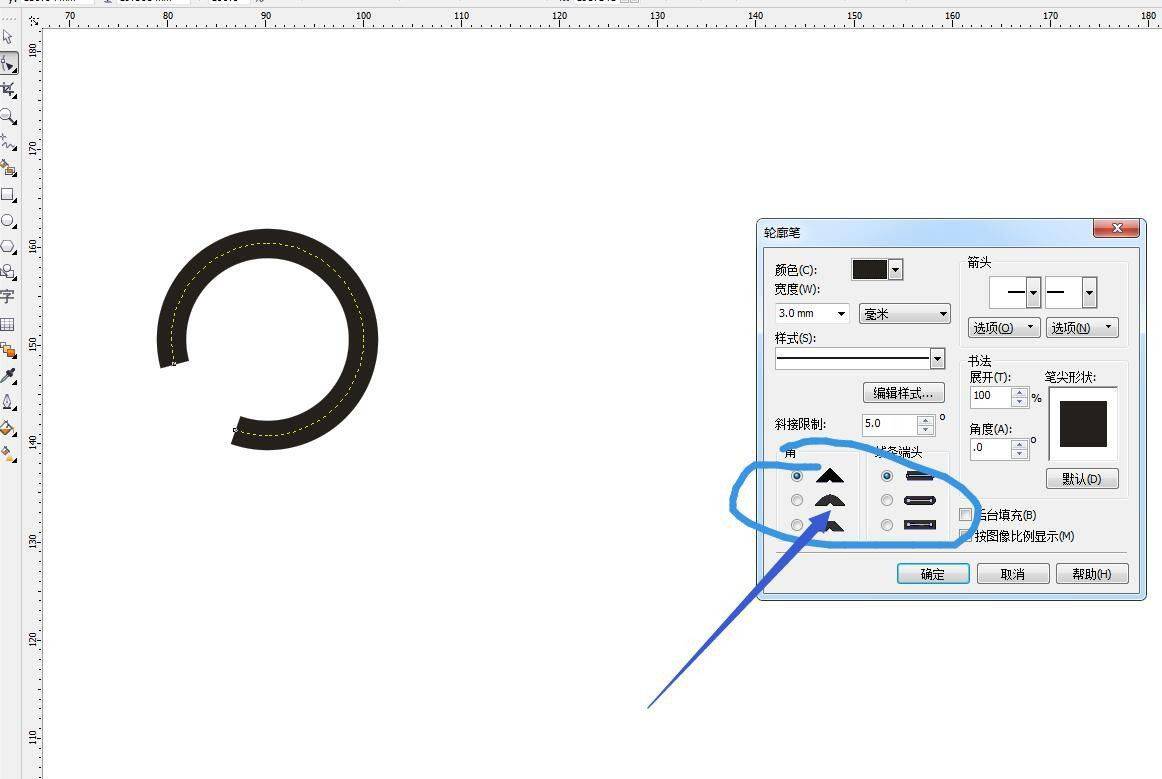Enable the 后台填充 checkbox

click(x=966, y=515)
